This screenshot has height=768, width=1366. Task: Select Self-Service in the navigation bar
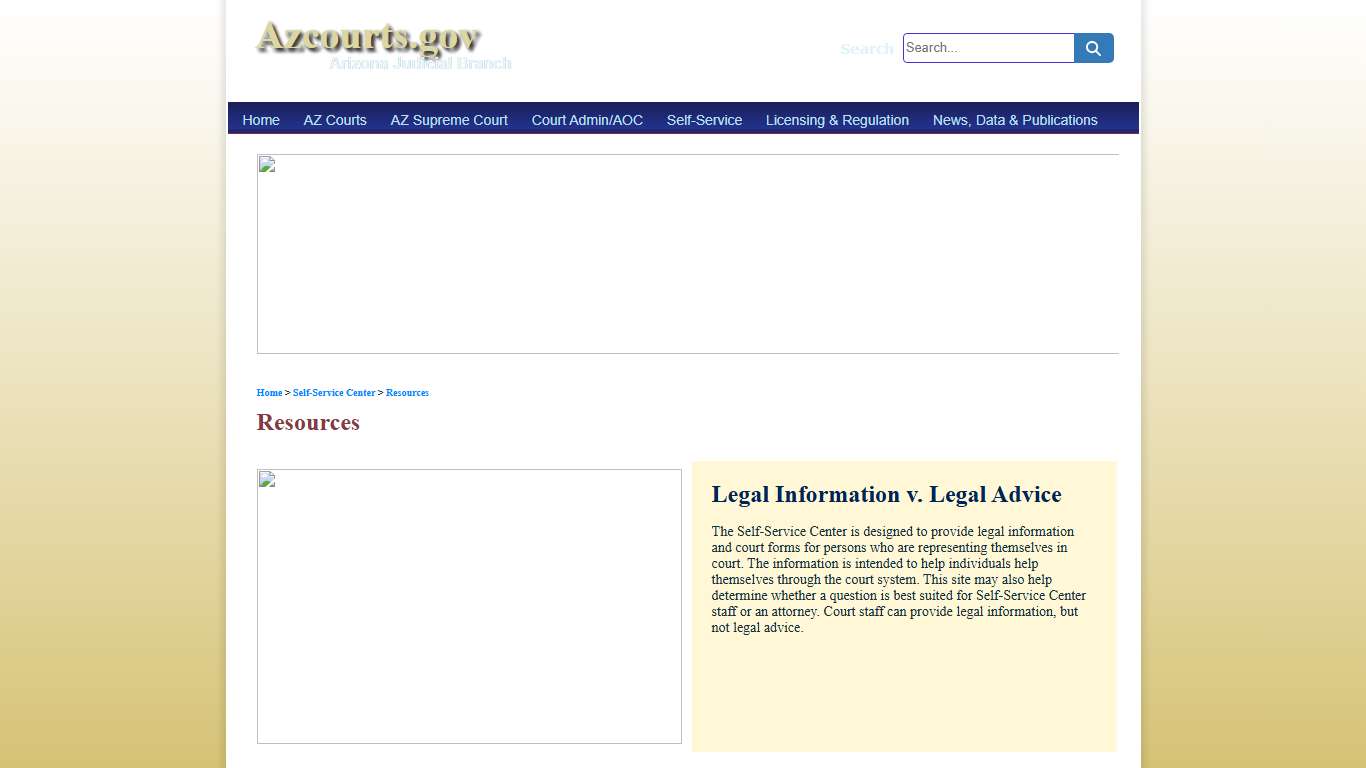[x=704, y=119]
